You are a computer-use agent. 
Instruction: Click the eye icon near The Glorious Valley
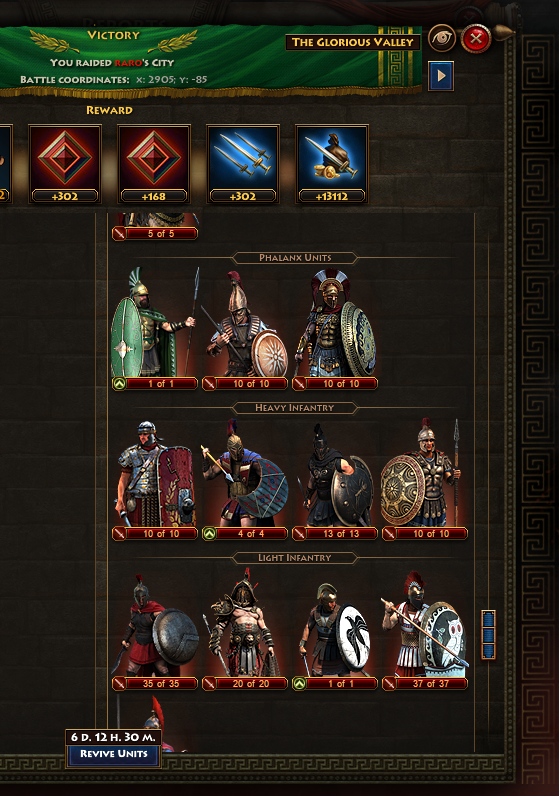point(441,38)
